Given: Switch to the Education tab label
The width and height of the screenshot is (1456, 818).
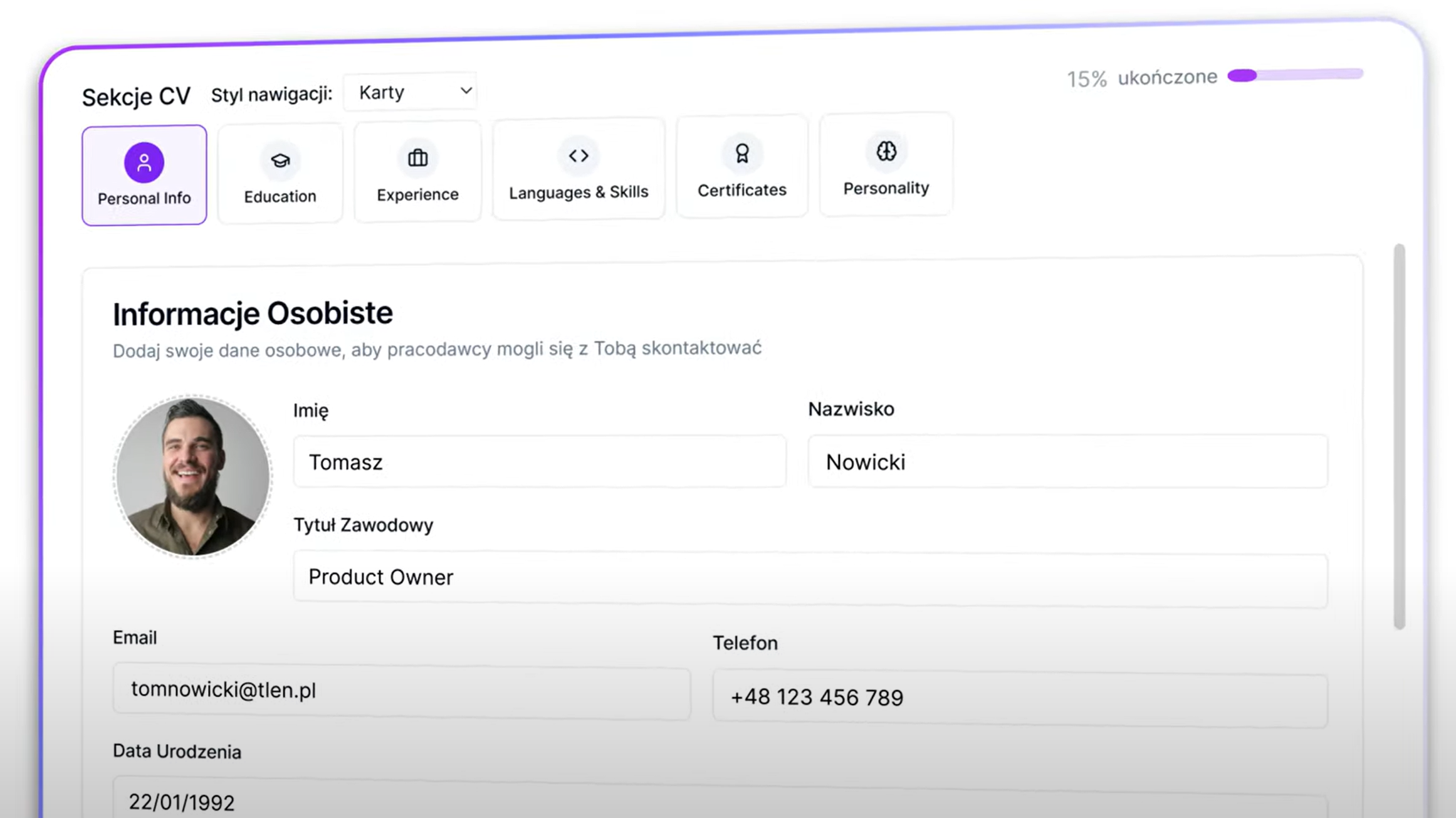Looking at the screenshot, I should pos(280,196).
